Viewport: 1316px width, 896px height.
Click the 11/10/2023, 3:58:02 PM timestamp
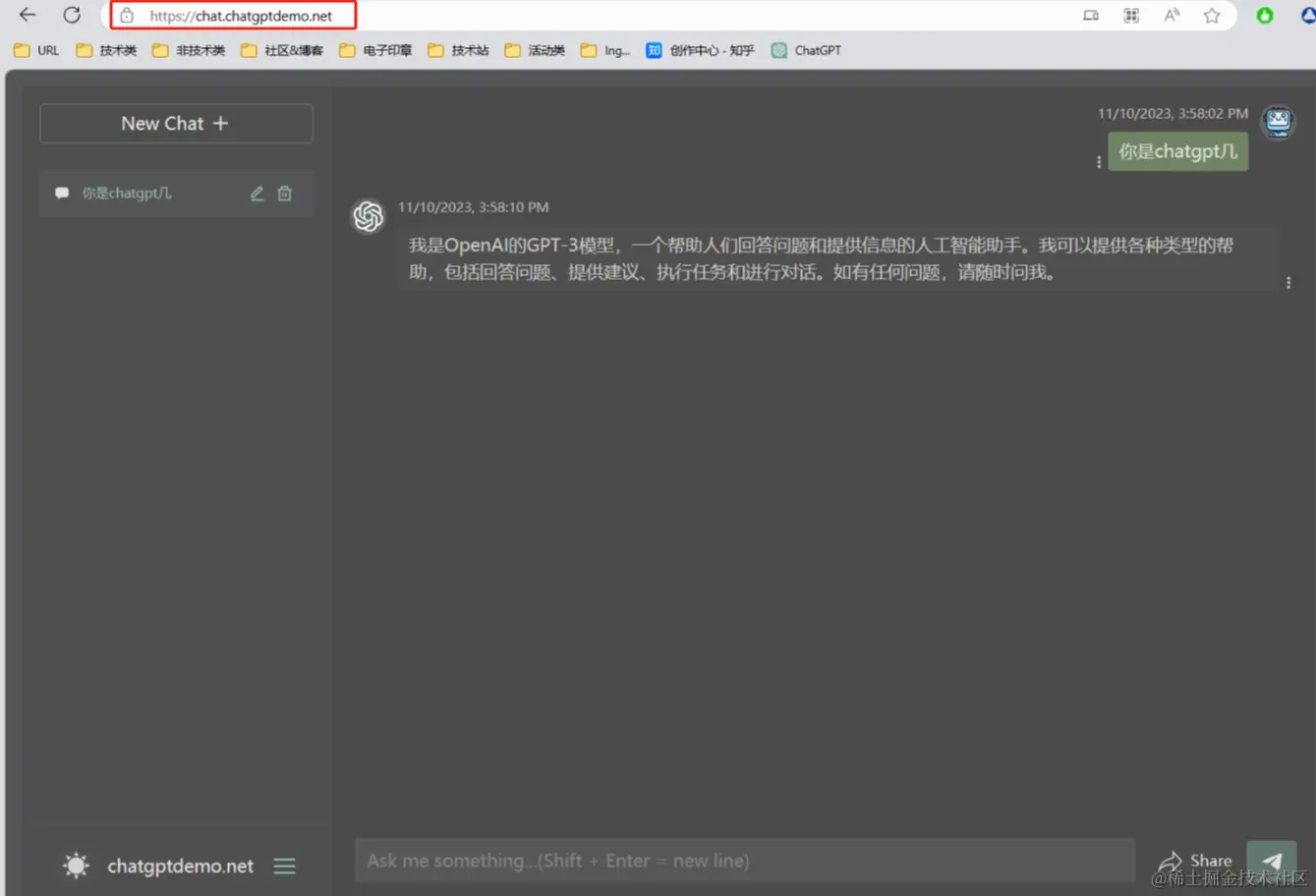[x=1173, y=114]
